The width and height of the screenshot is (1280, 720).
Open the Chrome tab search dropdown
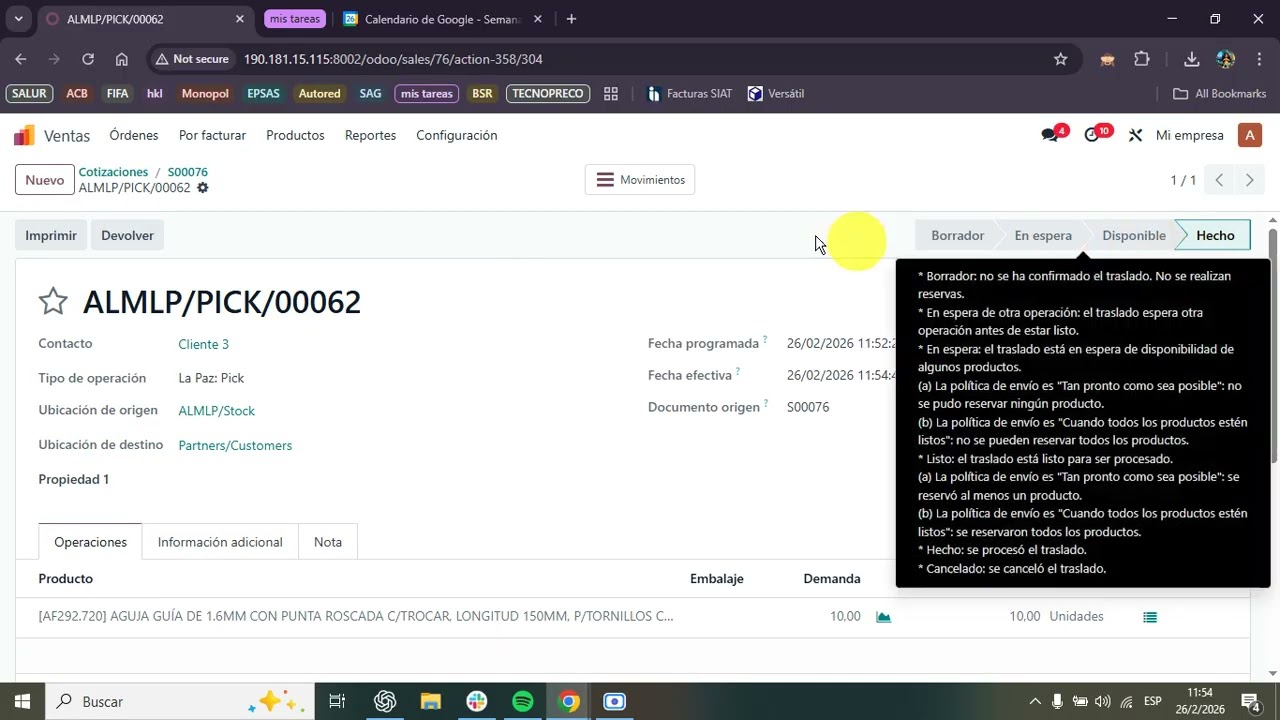[x=18, y=19]
